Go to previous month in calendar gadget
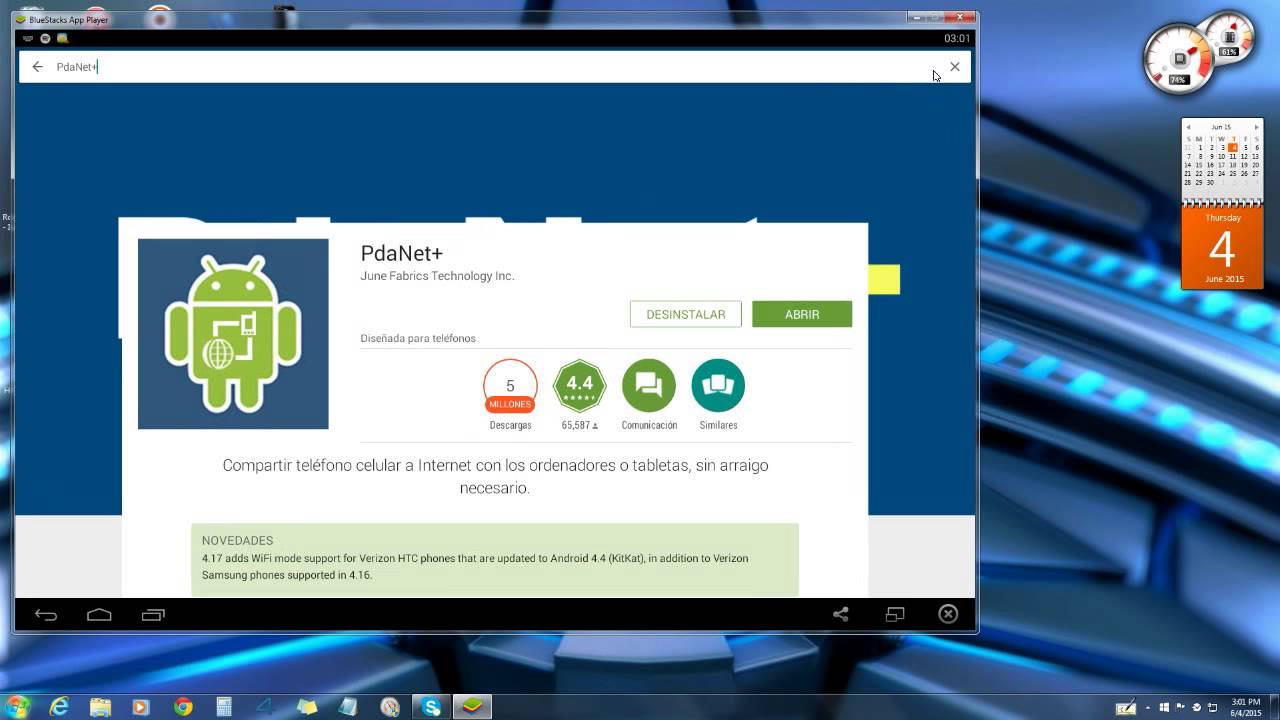 coord(1188,127)
